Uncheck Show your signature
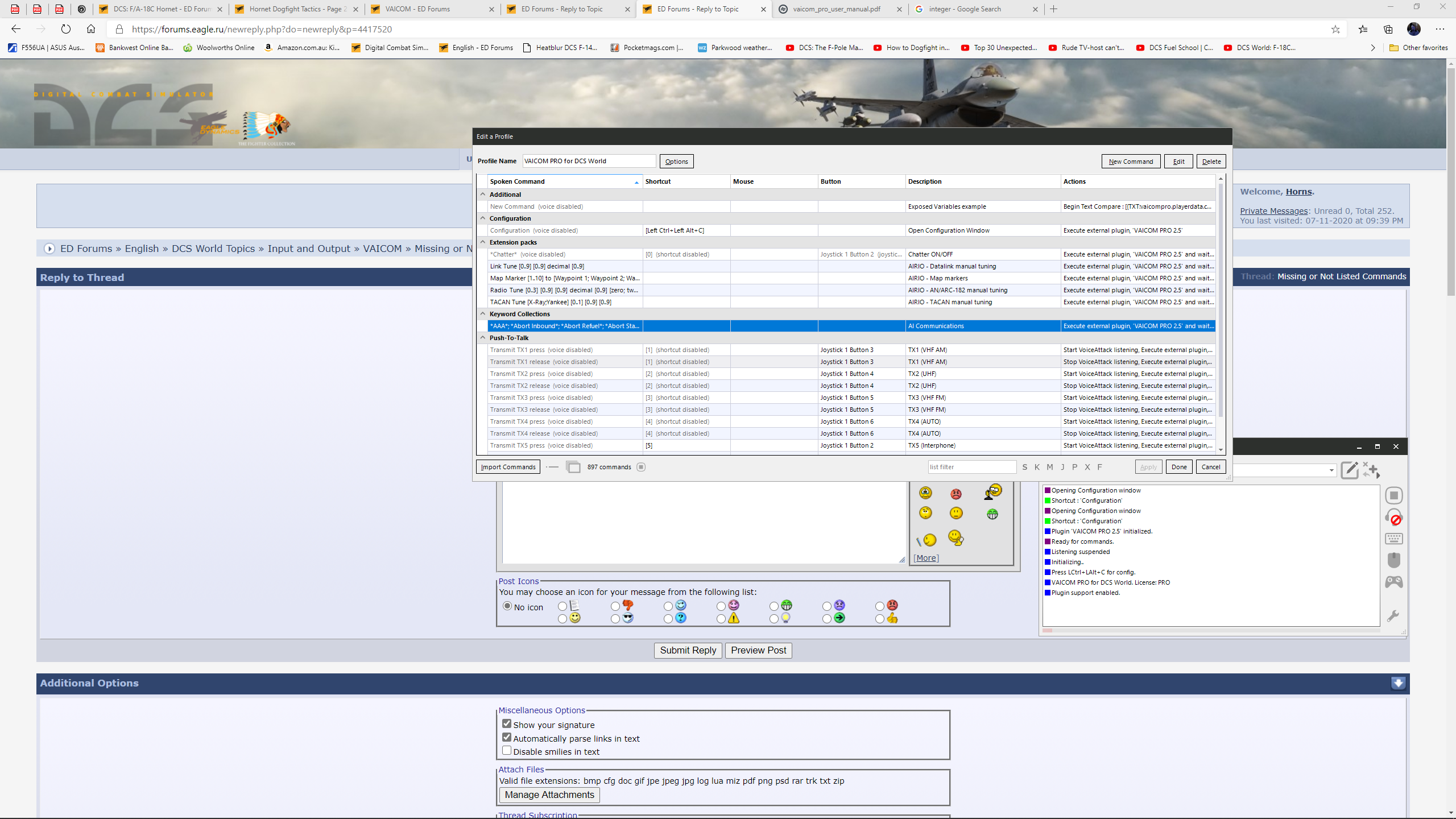The height and width of the screenshot is (819, 1456). click(507, 724)
